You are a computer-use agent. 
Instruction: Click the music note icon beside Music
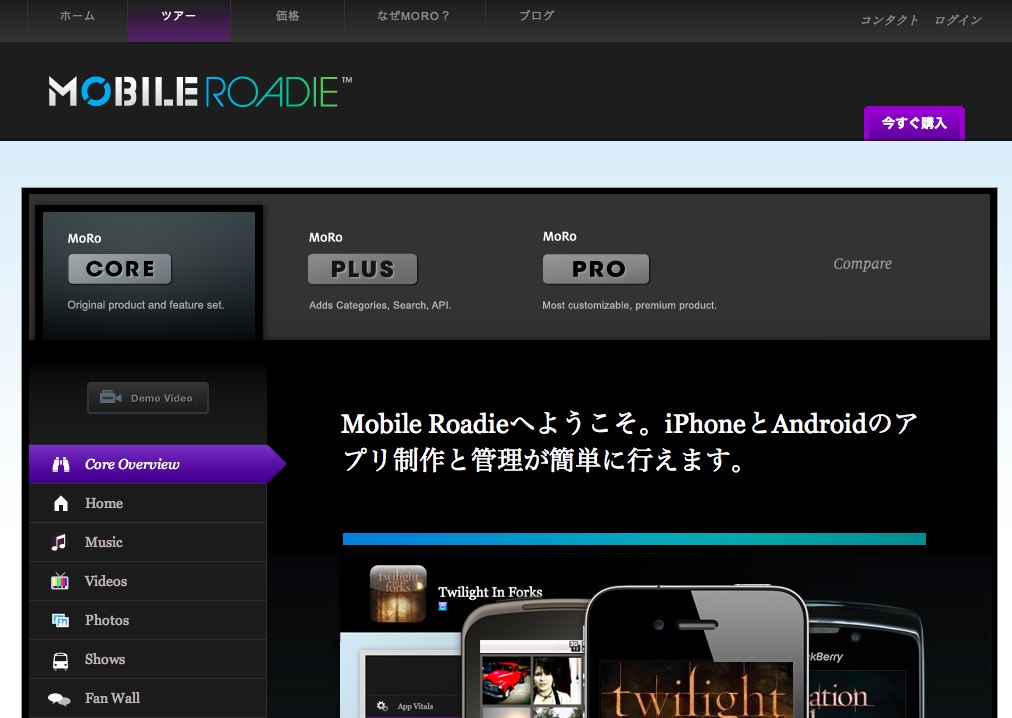click(x=59, y=542)
